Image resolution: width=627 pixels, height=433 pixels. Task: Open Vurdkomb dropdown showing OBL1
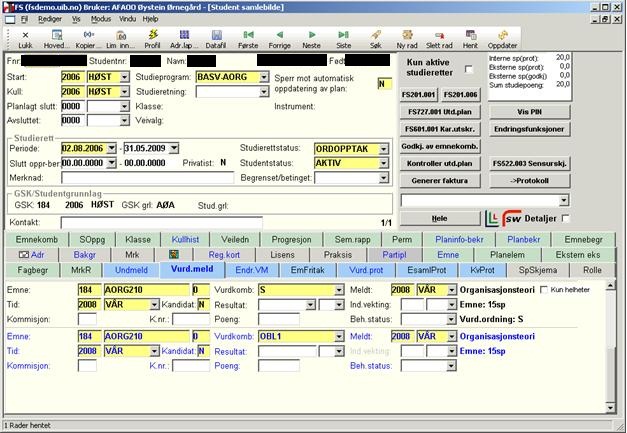click(x=339, y=337)
